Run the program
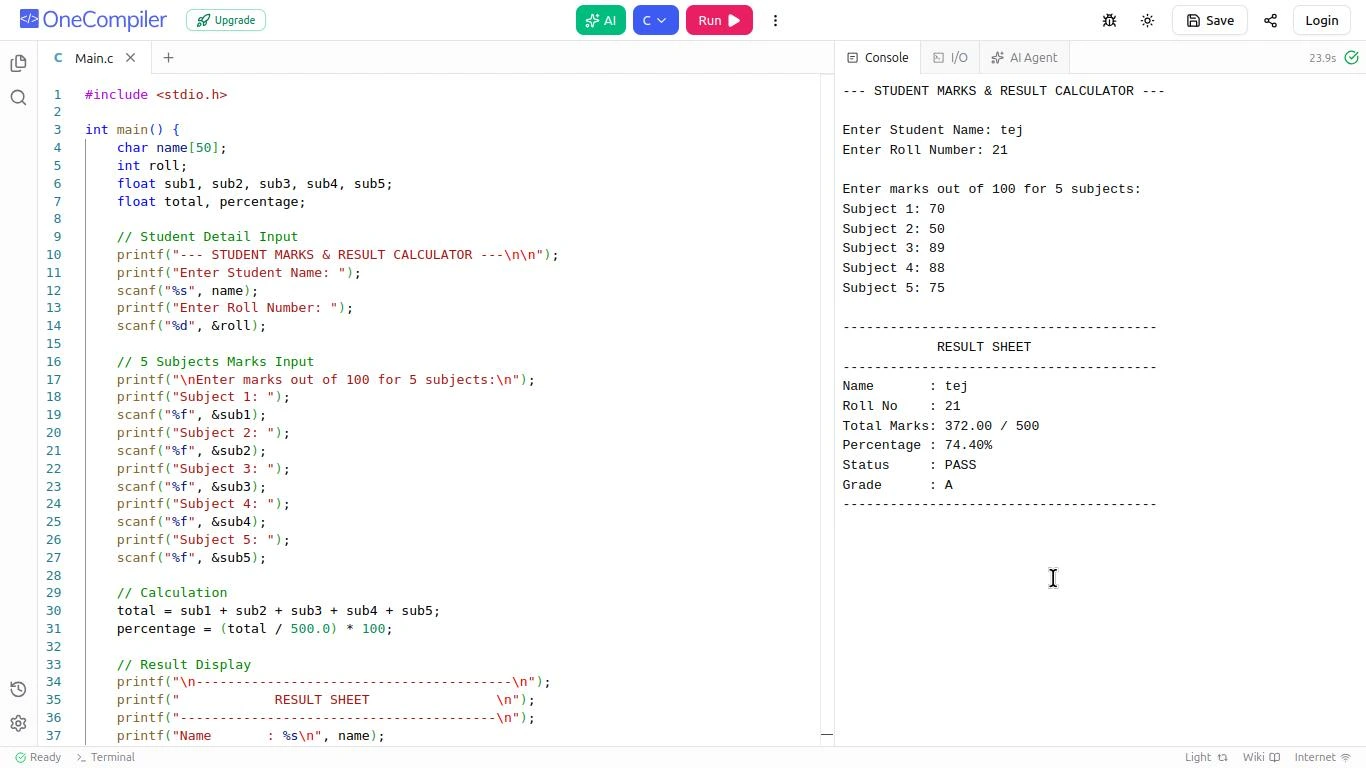 pos(719,20)
